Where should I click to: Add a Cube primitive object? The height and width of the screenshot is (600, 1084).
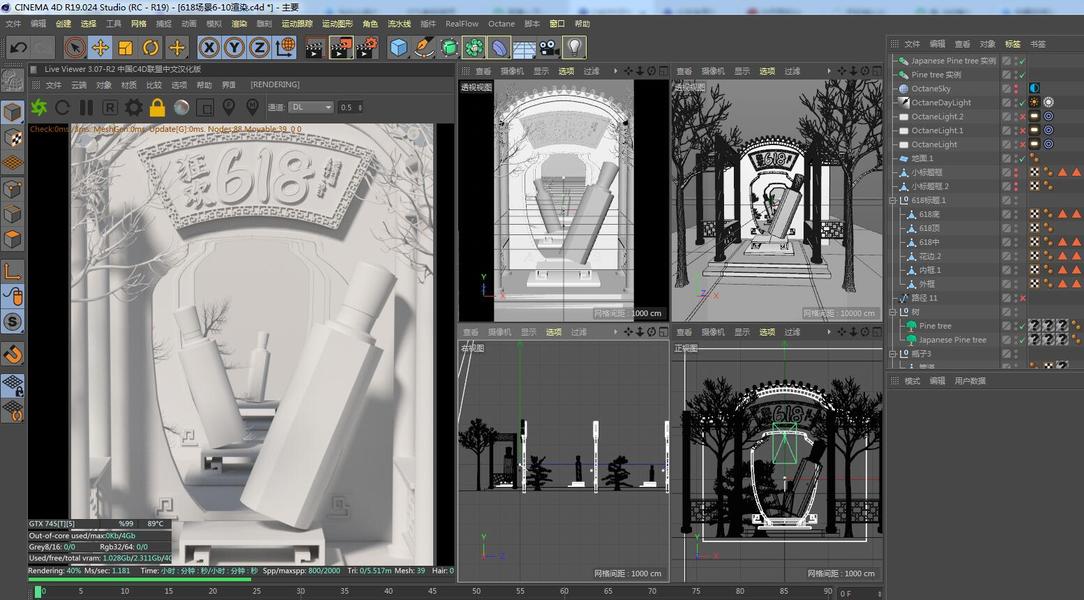point(398,48)
